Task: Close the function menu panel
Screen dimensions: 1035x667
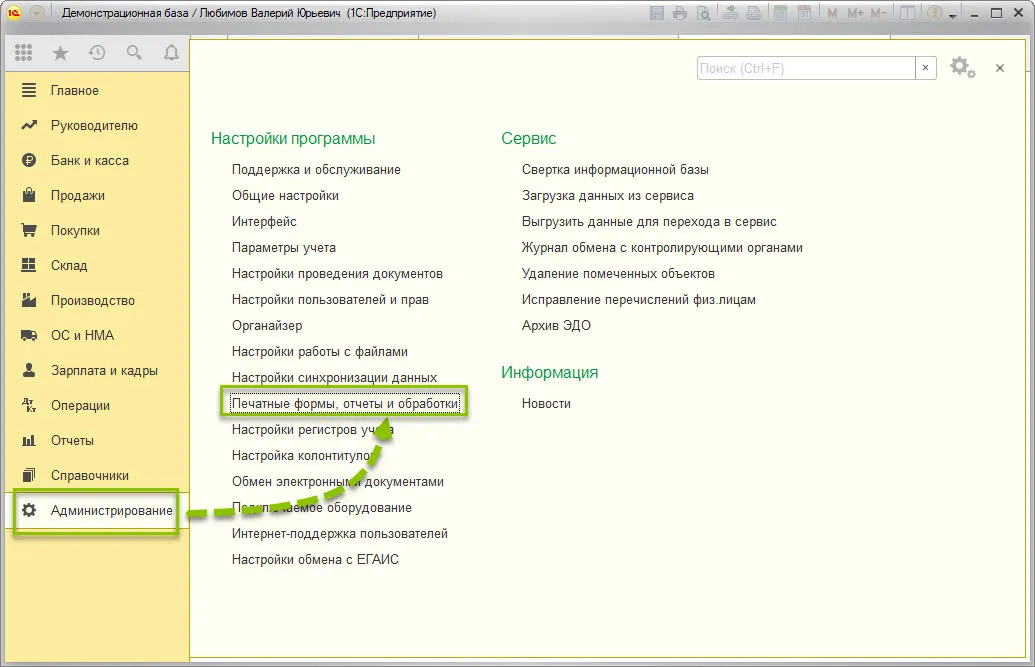Action: pyautogui.click(x=1000, y=68)
